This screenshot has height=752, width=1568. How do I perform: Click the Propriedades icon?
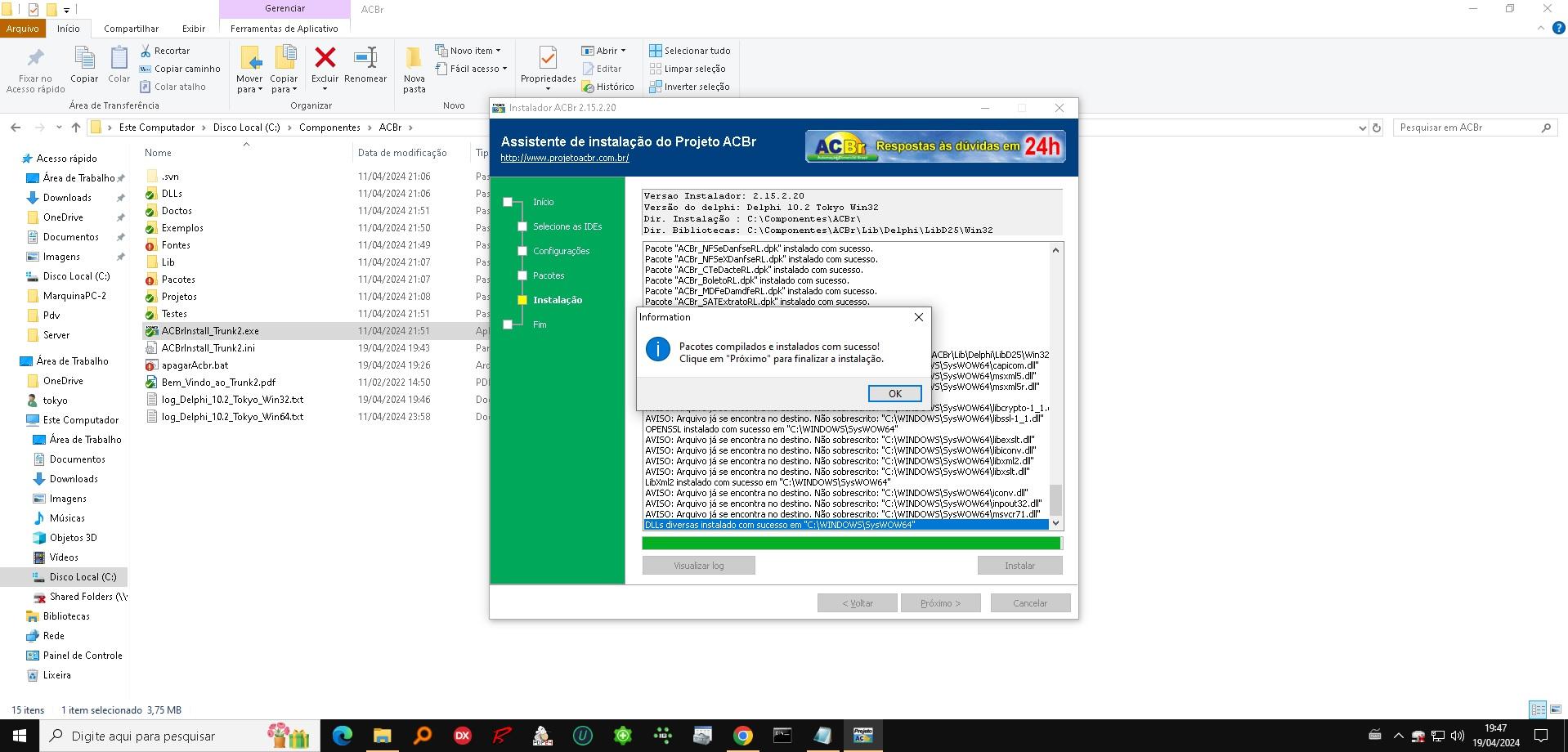[x=548, y=59]
